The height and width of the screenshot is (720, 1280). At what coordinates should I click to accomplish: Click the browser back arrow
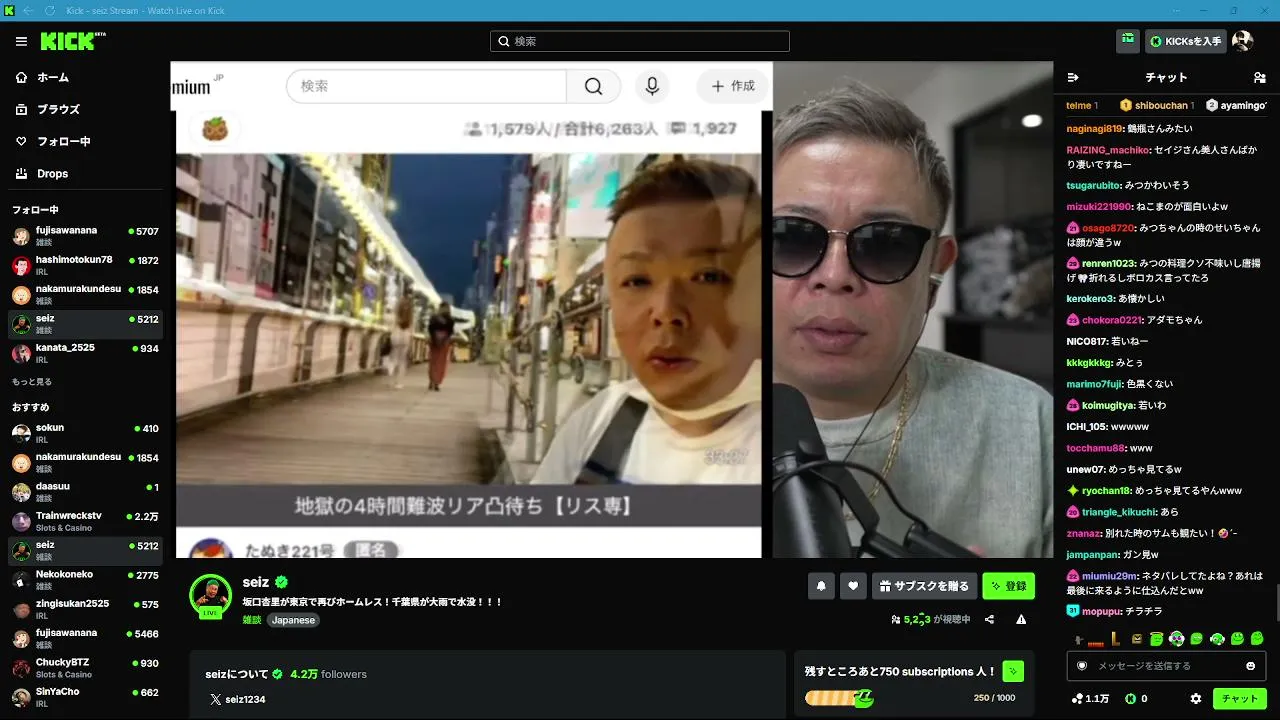point(28,10)
